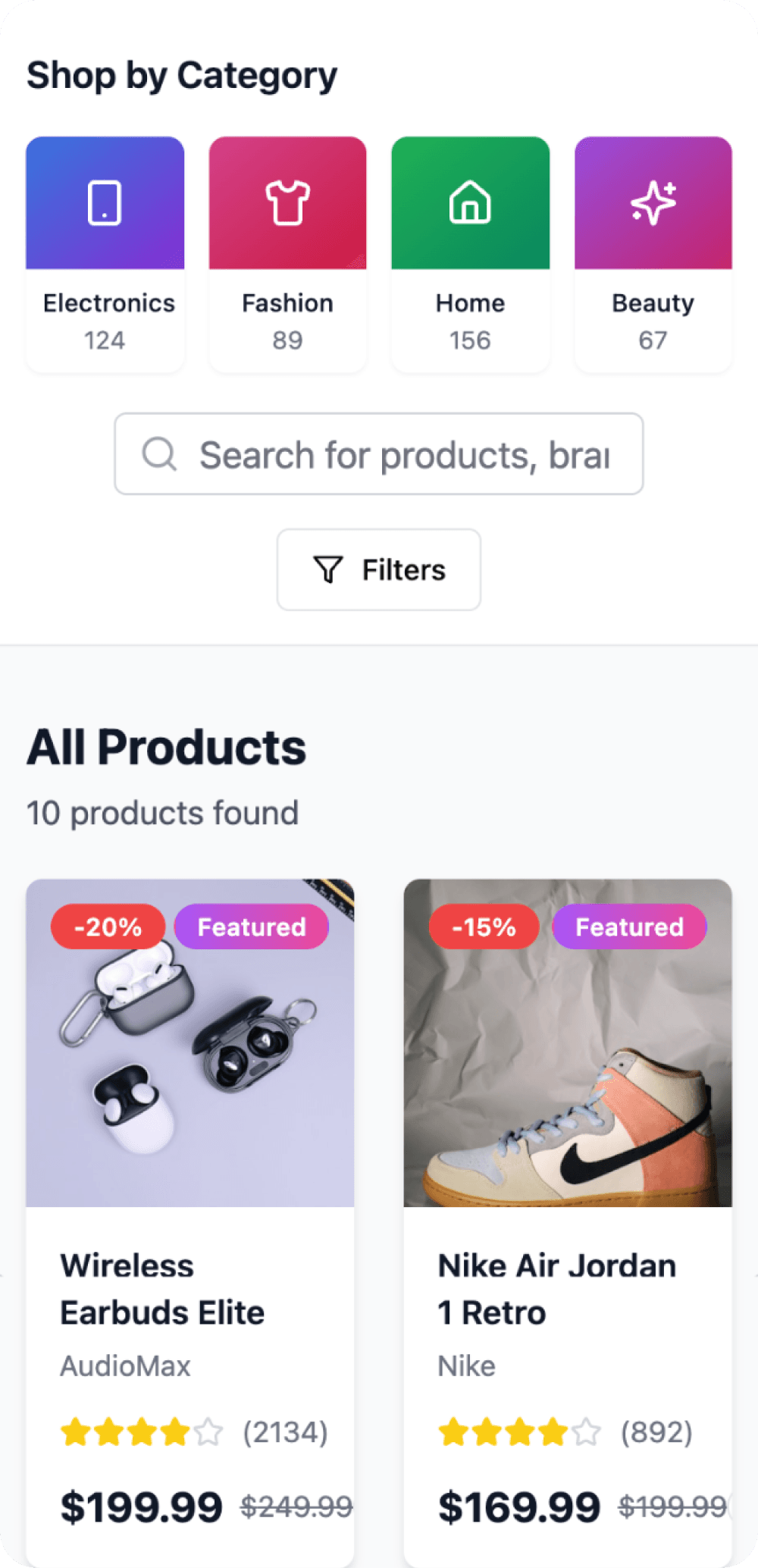
Task: Click the funnel filter icon
Action: [x=328, y=569]
